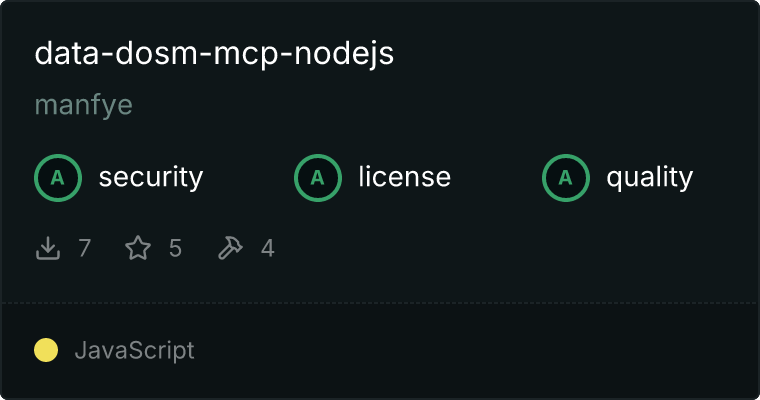Click the star count 5
This screenshot has height=400, width=760.
click(x=175, y=248)
